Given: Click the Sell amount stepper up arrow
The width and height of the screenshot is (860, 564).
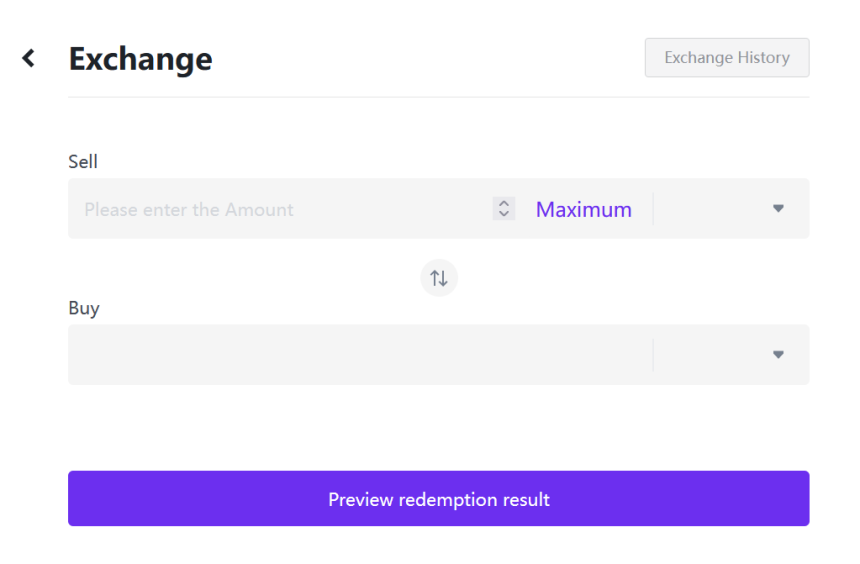Looking at the screenshot, I should 504,205.
